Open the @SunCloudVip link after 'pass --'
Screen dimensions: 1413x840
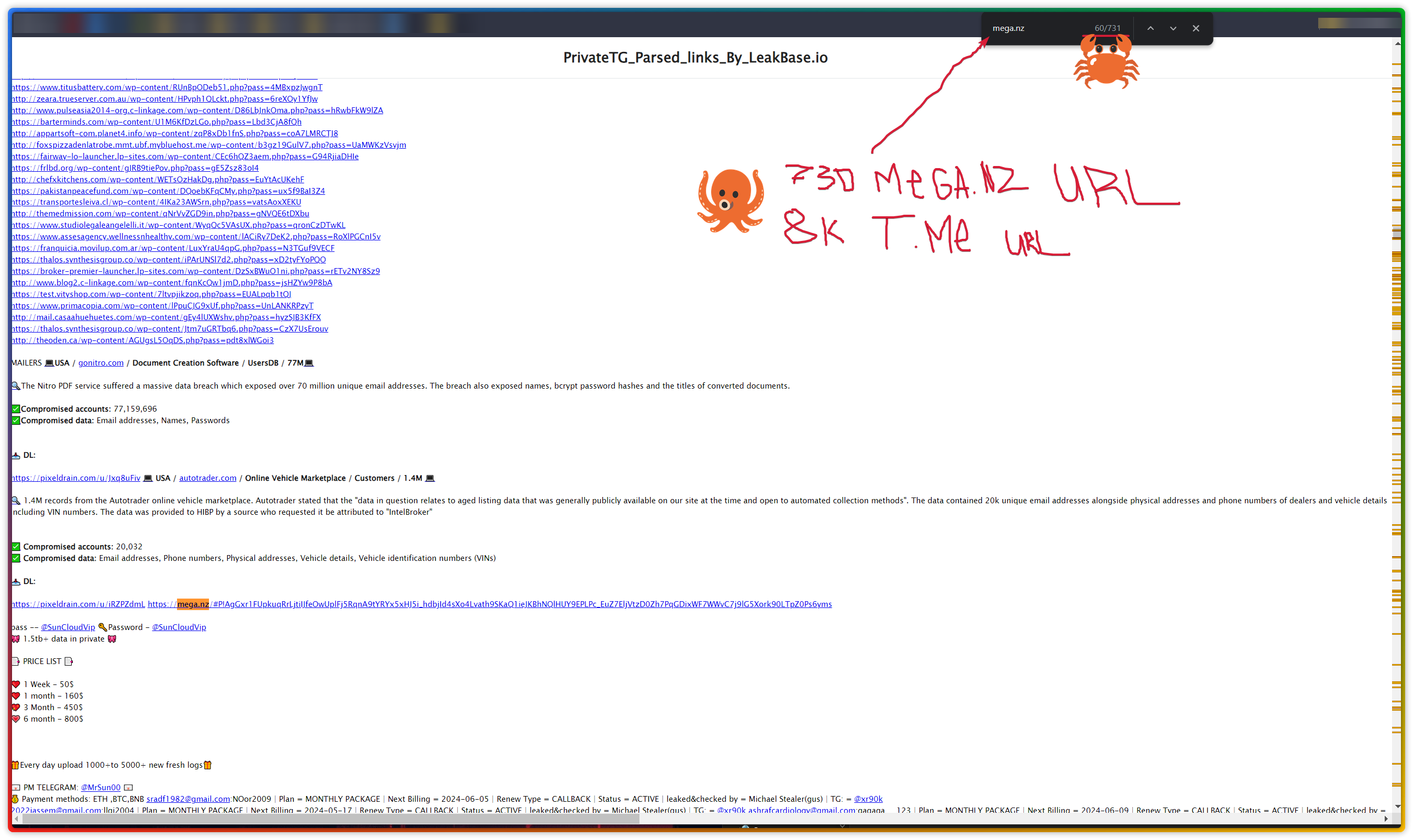click(68, 627)
